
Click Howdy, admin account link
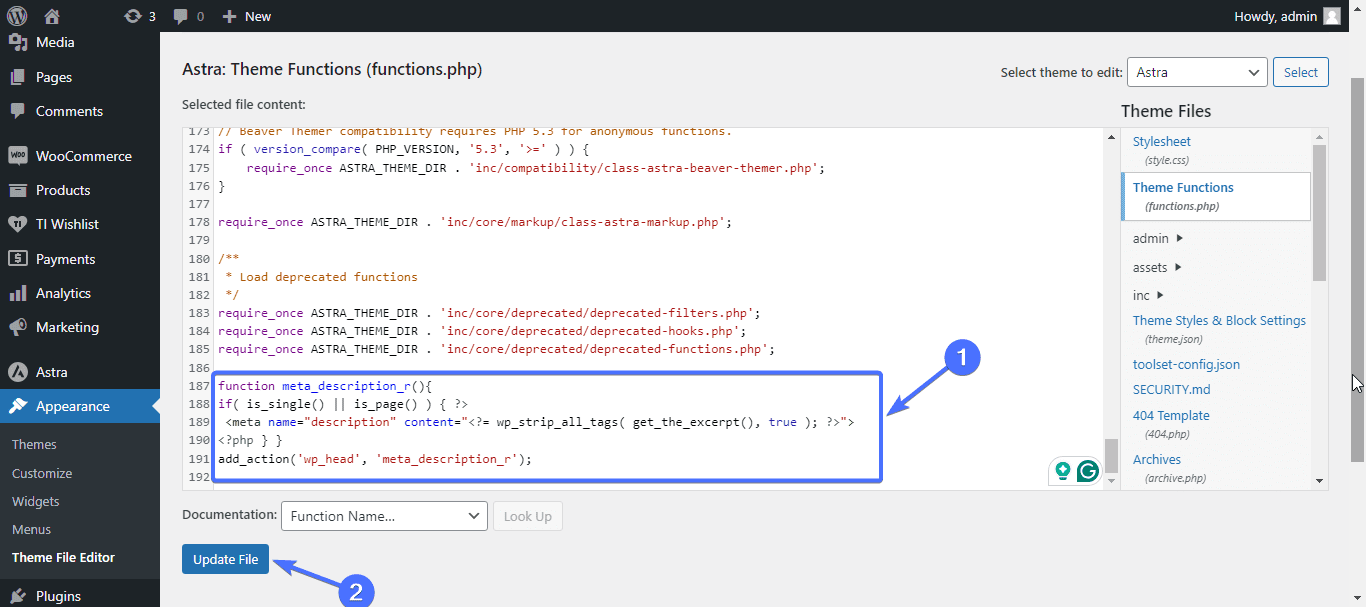tap(1288, 16)
